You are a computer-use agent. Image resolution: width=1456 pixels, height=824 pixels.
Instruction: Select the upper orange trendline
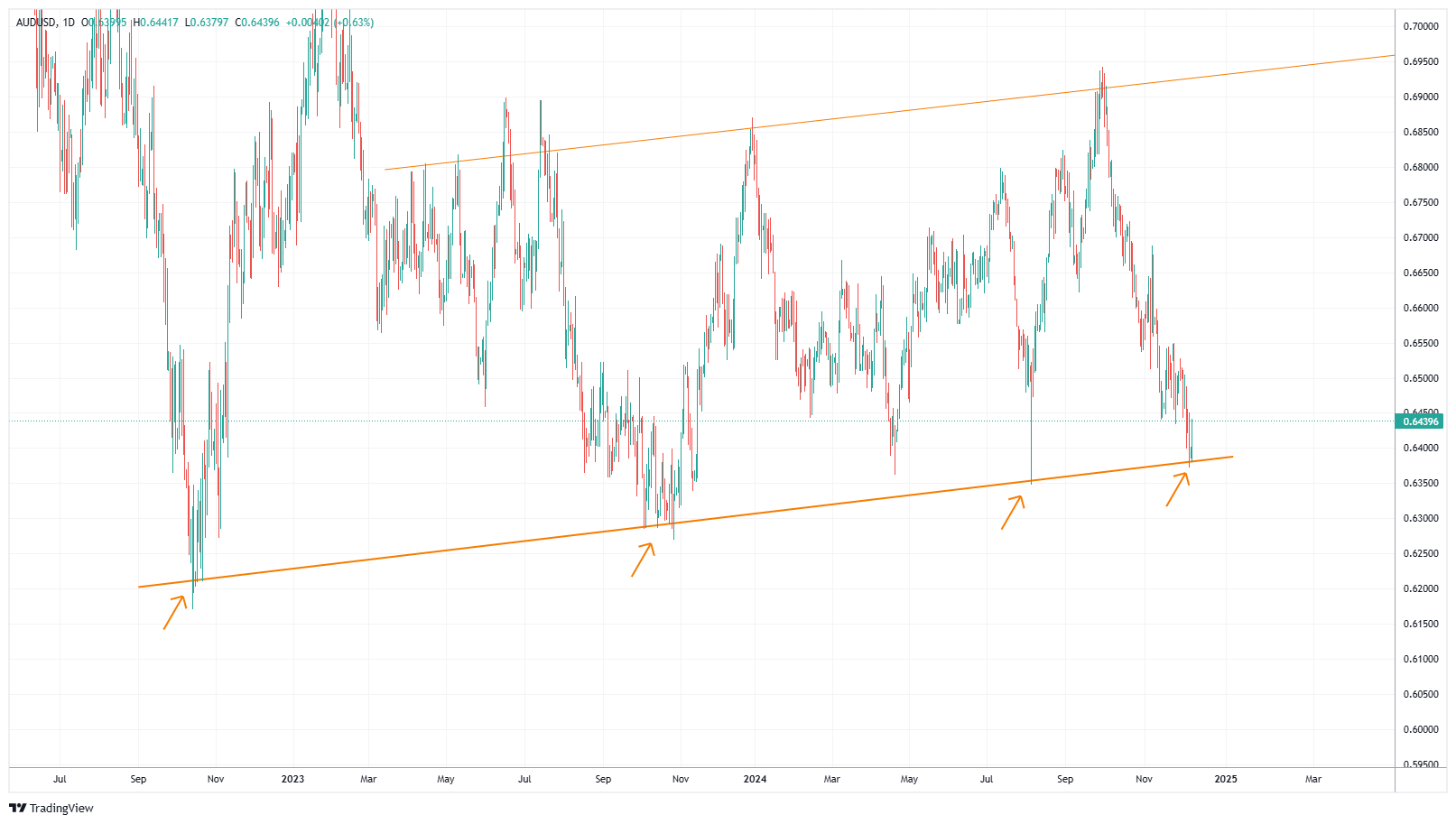pos(889,112)
